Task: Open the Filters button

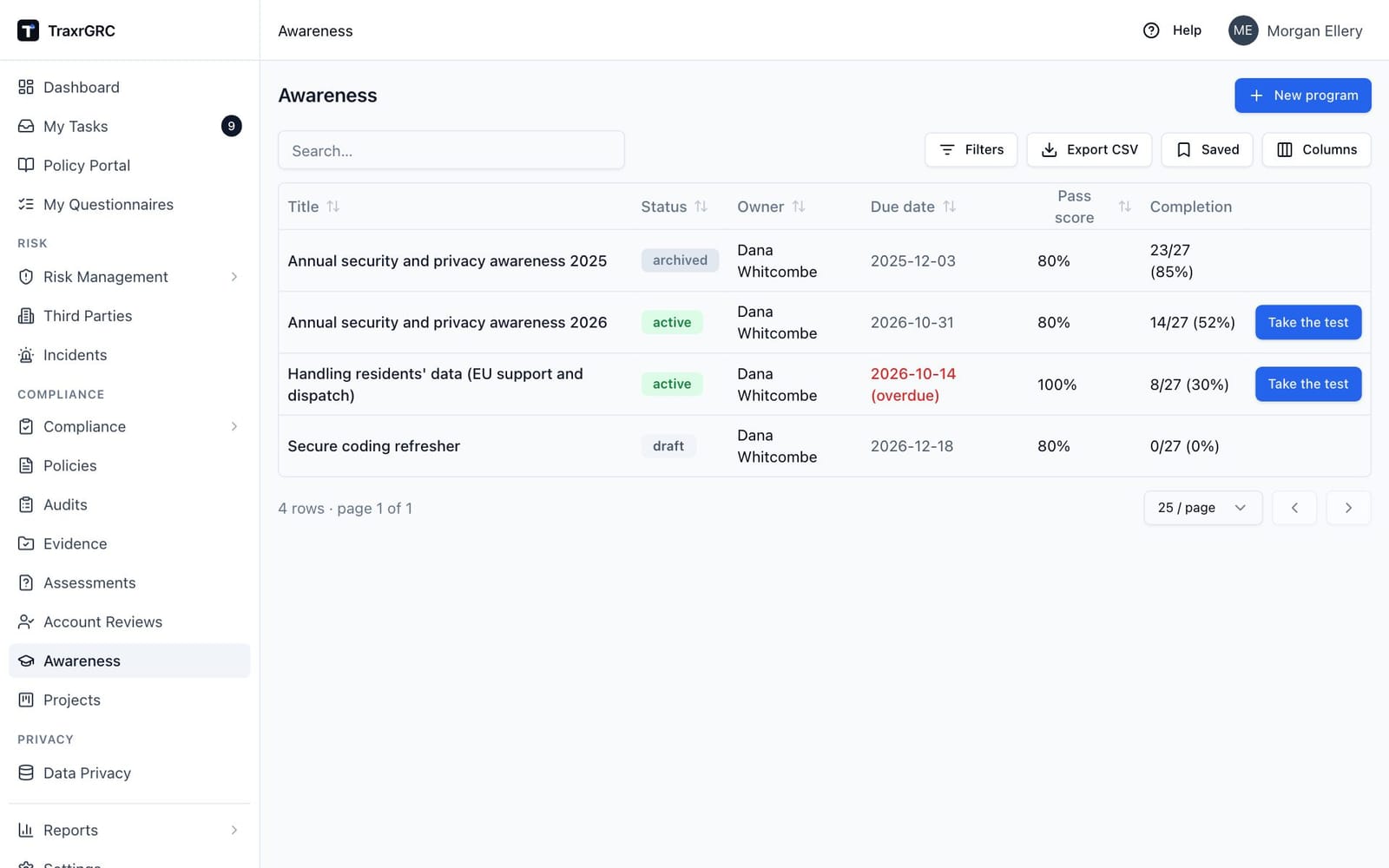Action: (x=971, y=149)
